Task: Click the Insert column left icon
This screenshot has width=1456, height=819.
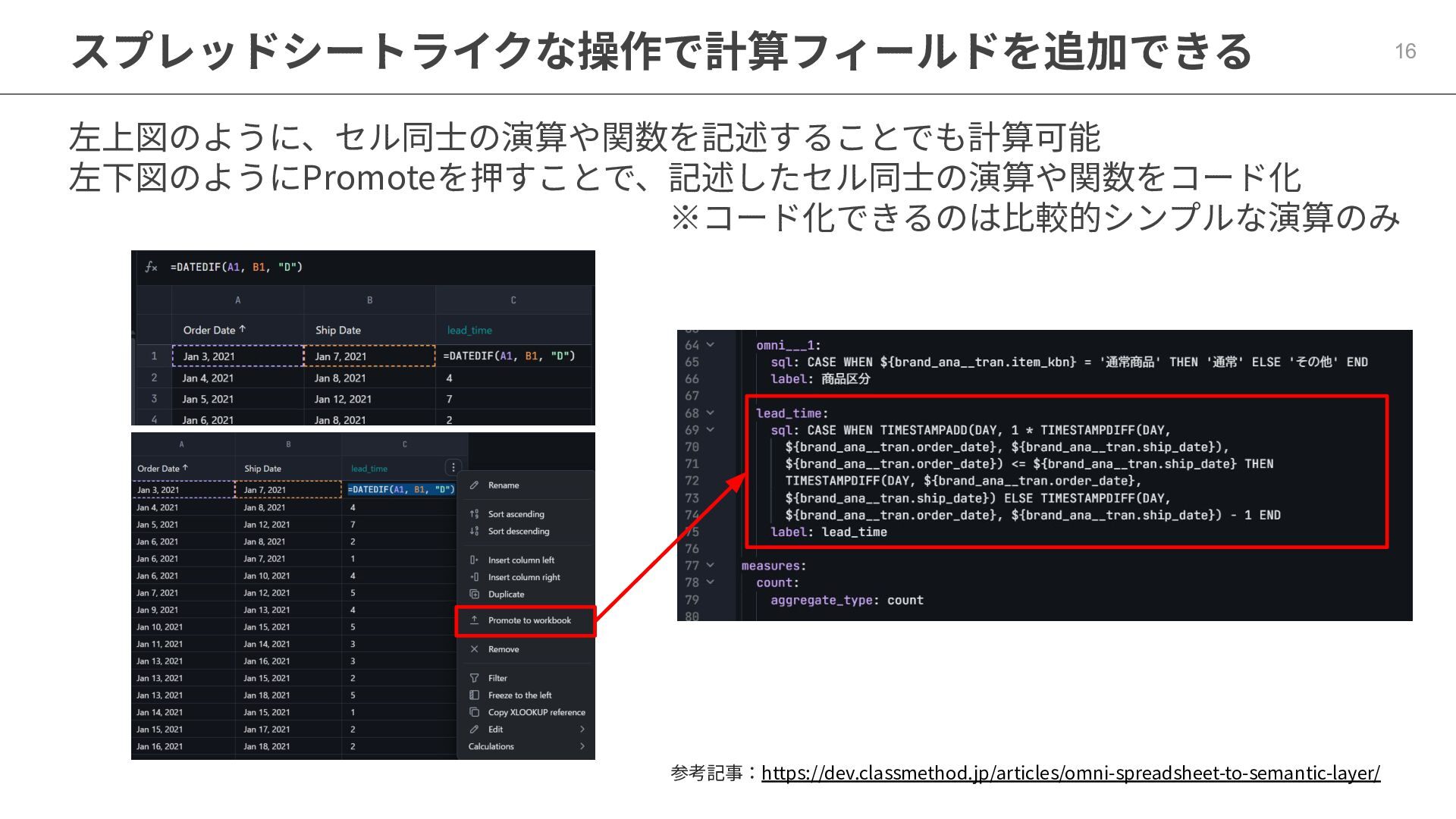Action: tap(474, 560)
